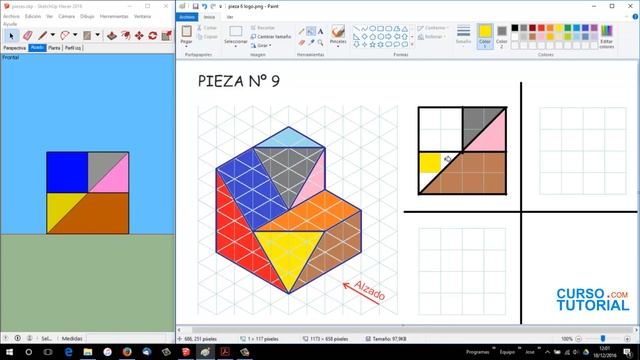
Task: Switch to the Inicio tab in Paint
Action: click(209, 17)
